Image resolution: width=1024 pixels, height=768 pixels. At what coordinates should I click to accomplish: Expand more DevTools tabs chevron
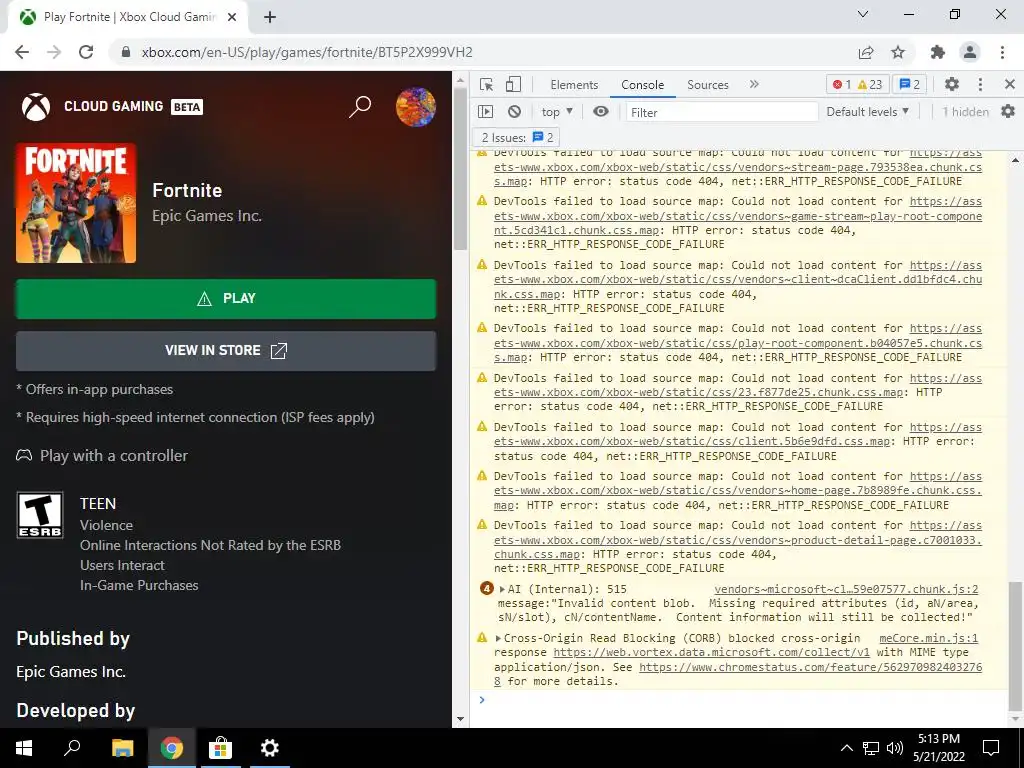[x=754, y=84]
